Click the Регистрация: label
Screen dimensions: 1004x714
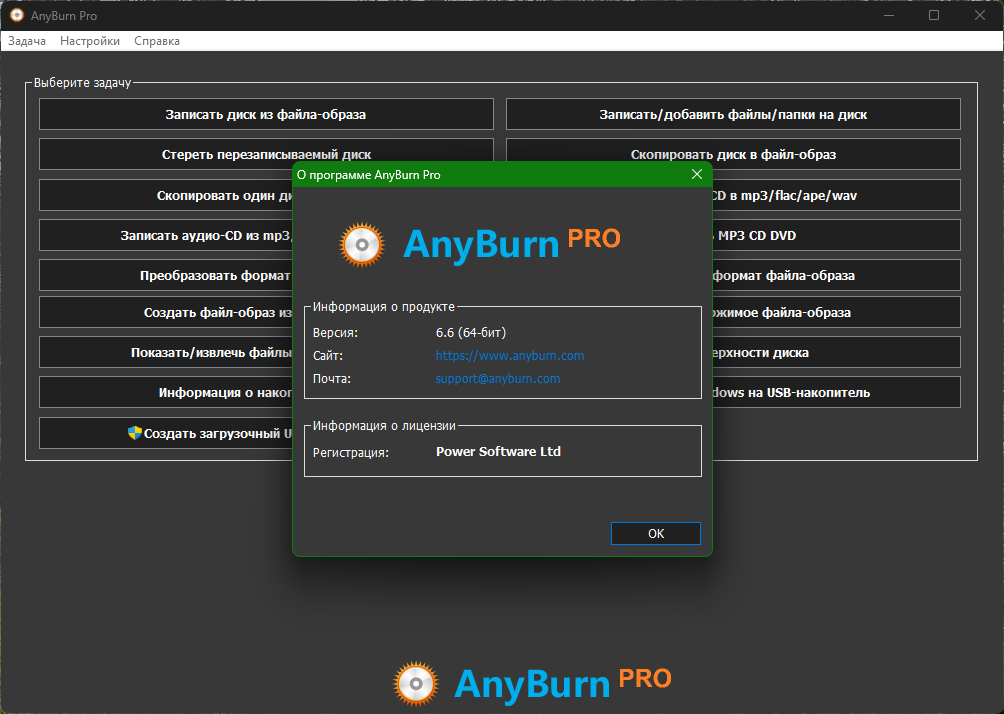350,453
